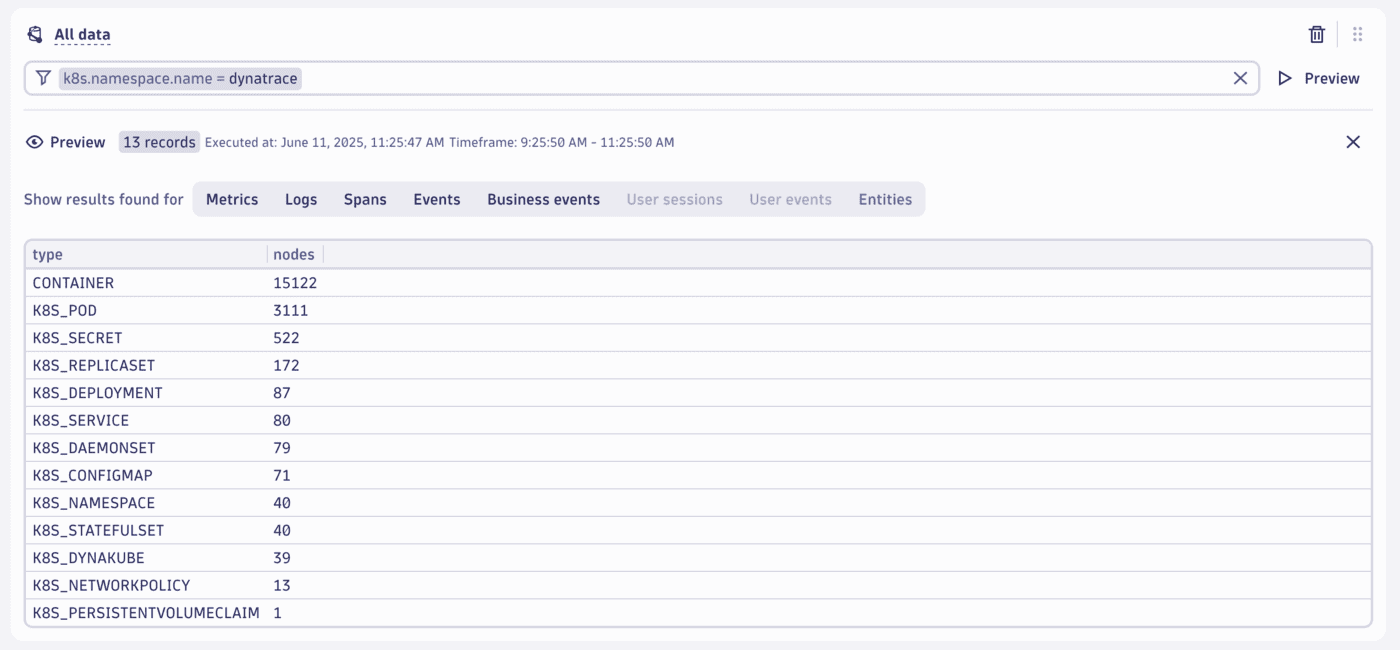Screen dimensions: 1400x650
Task: Dismiss the preview panel via its X icon
Action: tap(1353, 142)
